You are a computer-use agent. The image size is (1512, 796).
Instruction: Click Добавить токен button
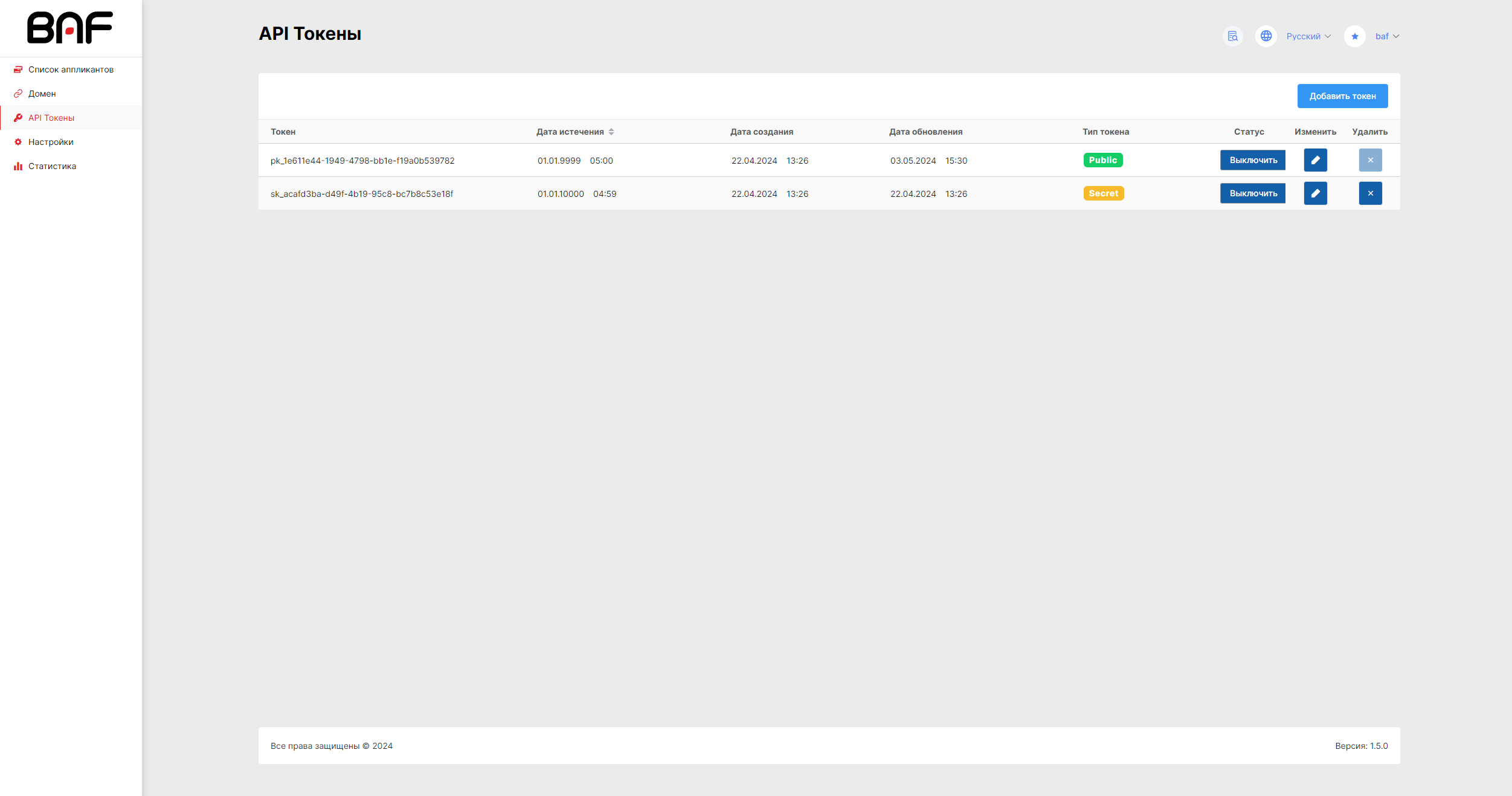pyautogui.click(x=1342, y=96)
